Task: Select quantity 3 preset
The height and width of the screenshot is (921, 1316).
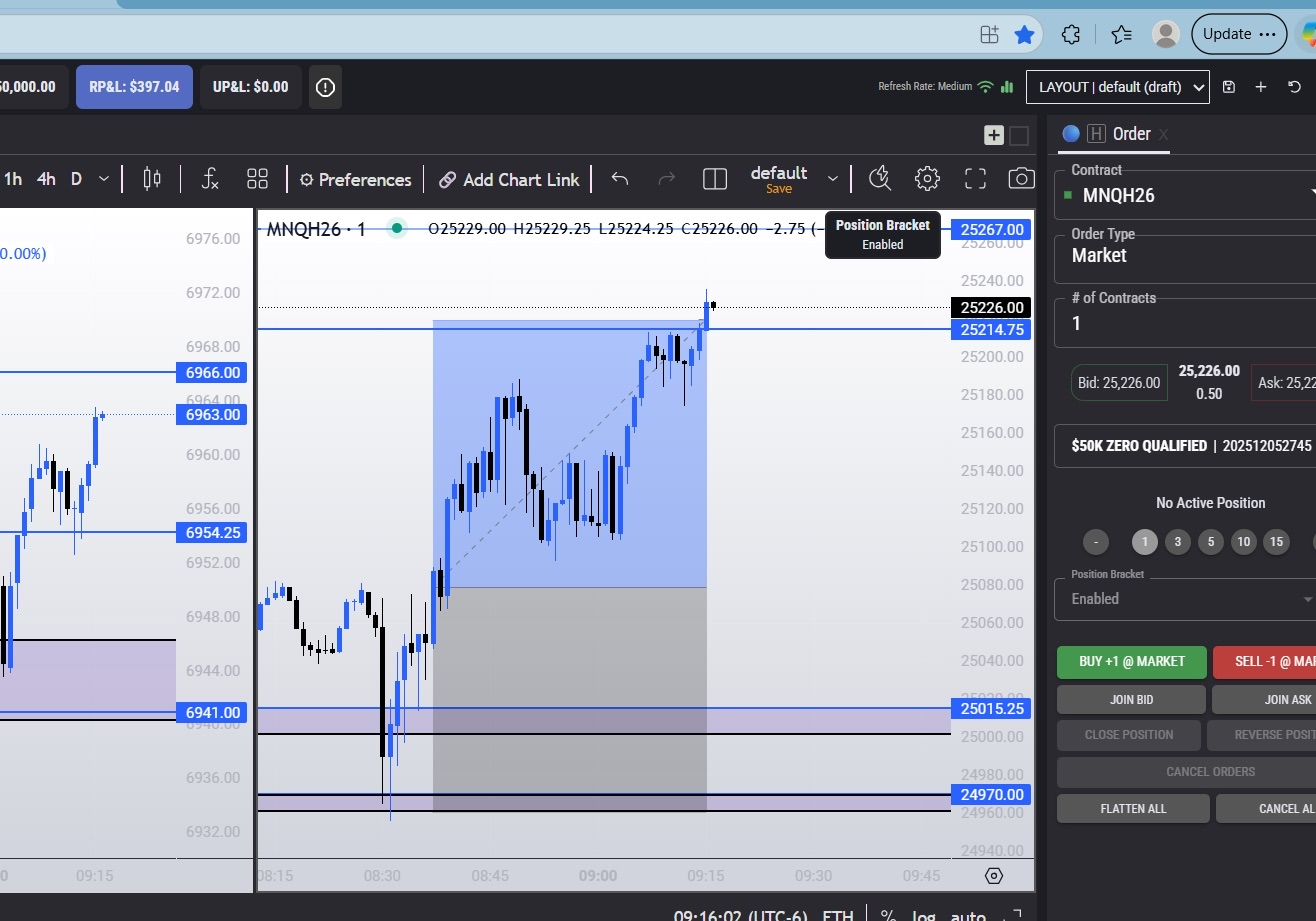Action: pyautogui.click(x=1177, y=542)
